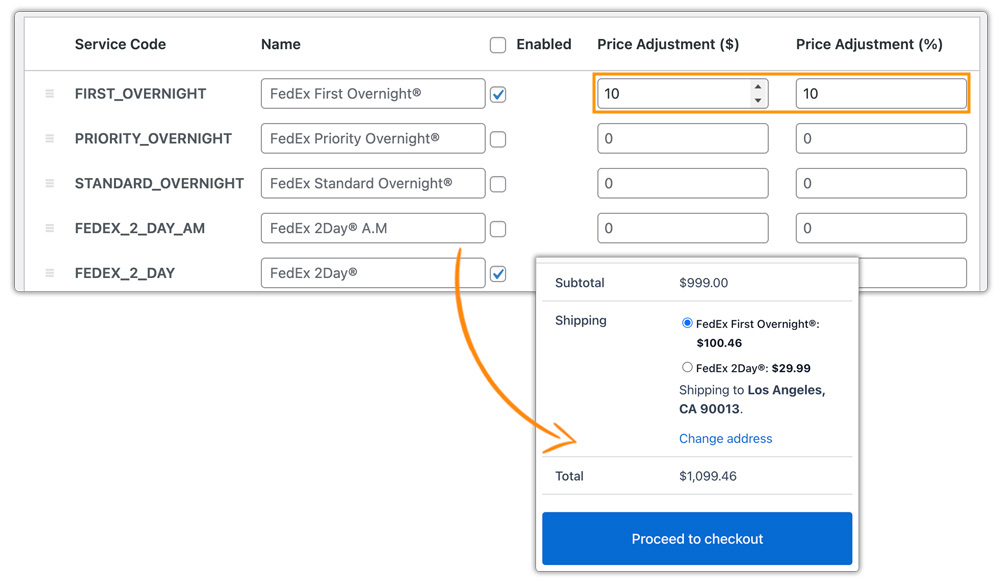Click the Proceed to checkout button

click(x=697, y=538)
